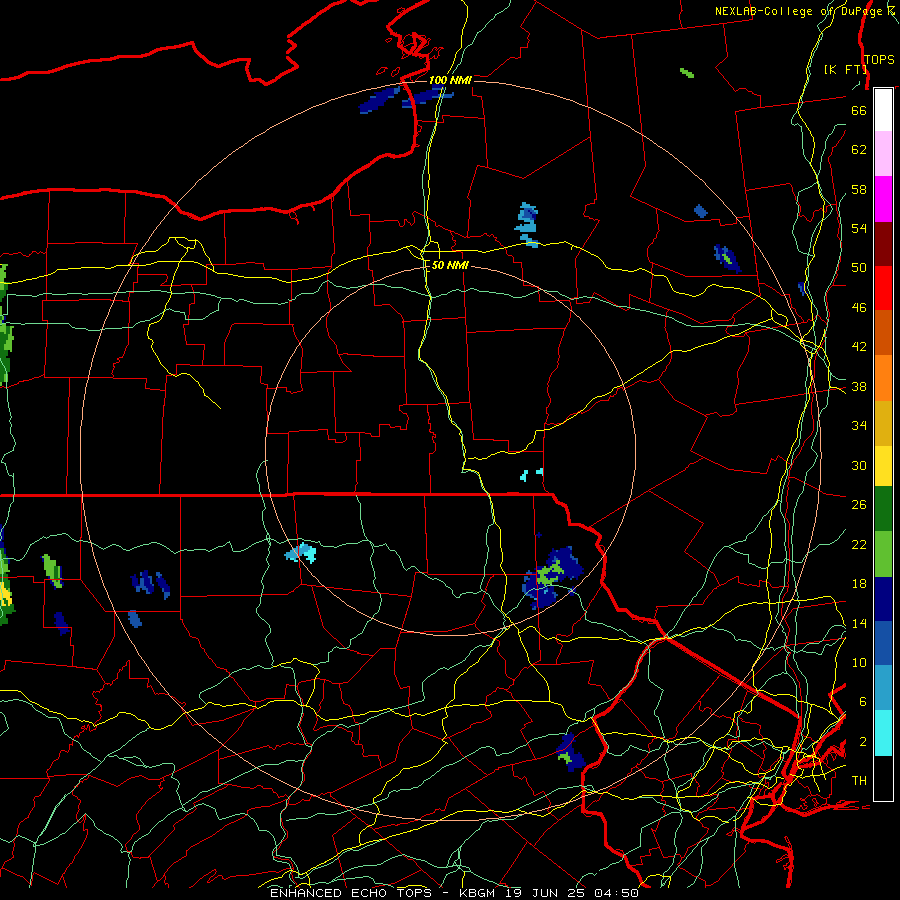This screenshot has width=900, height=900.
Task: Click the "NEXLAB-College of DuPage" credit text
Action: [798, 11]
